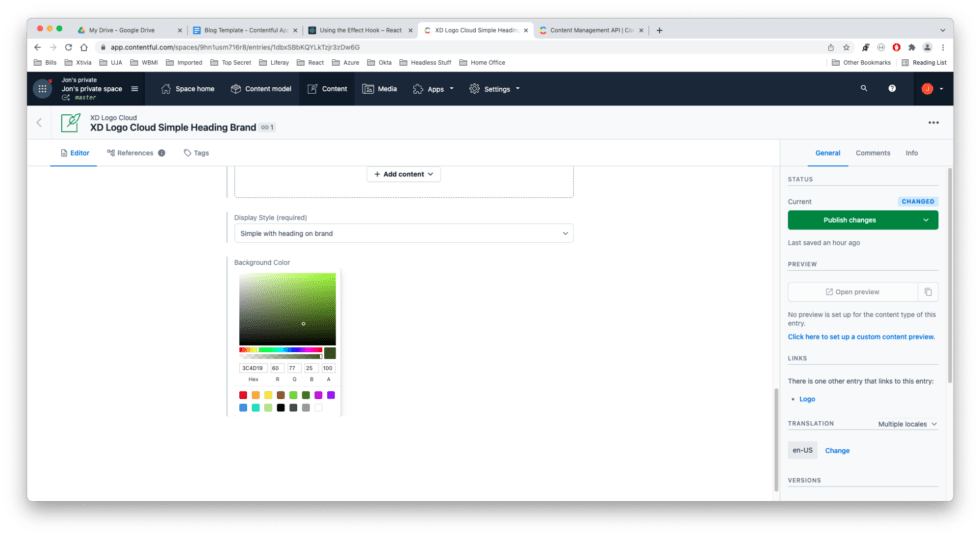The height and width of the screenshot is (537, 980).
Task: Select the bright green preset swatch
Action: tap(293, 395)
